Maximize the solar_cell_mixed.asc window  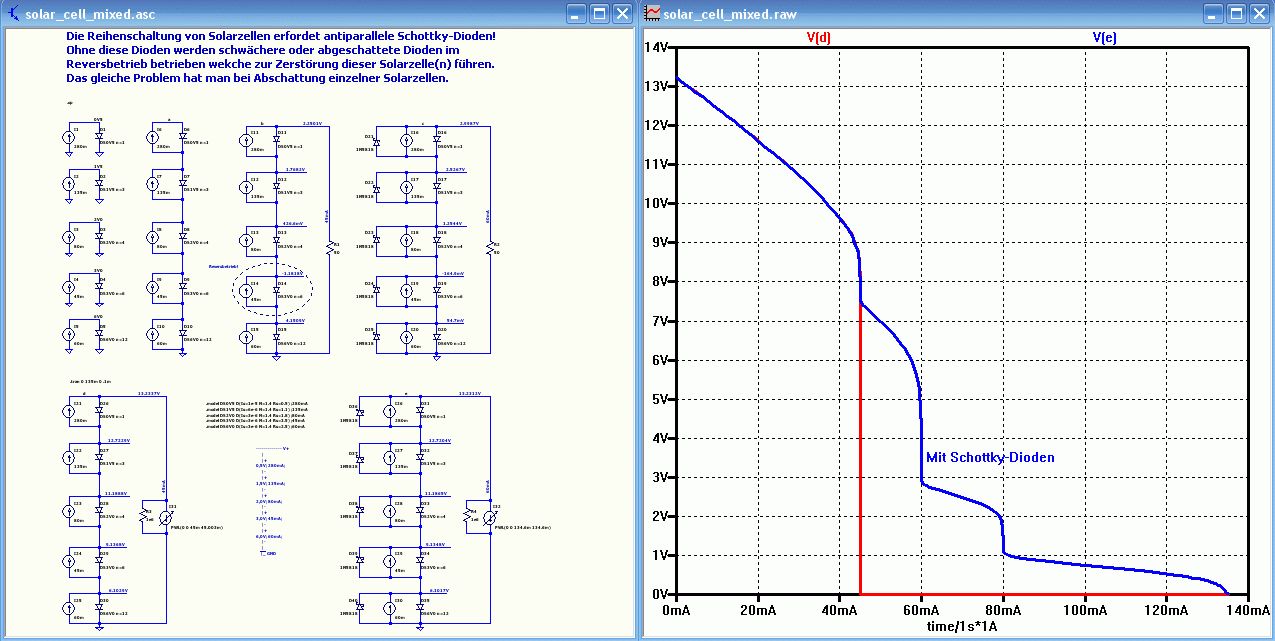click(599, 14)
